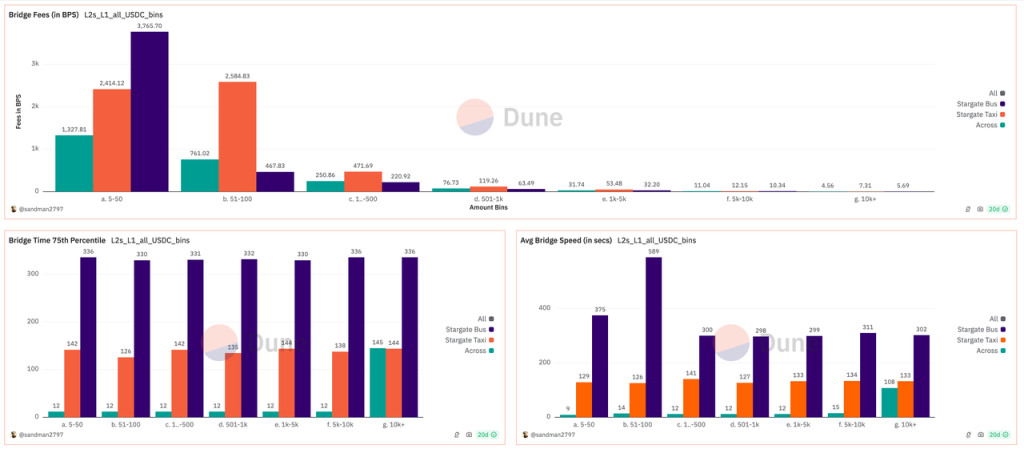
Task: Toggle Across series in Bridge Time legend
Action: coord(466,350)
